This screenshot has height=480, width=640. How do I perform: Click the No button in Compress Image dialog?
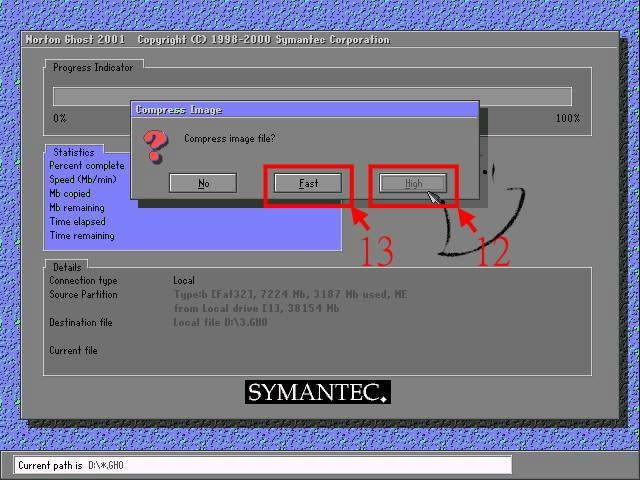[203, 183]
